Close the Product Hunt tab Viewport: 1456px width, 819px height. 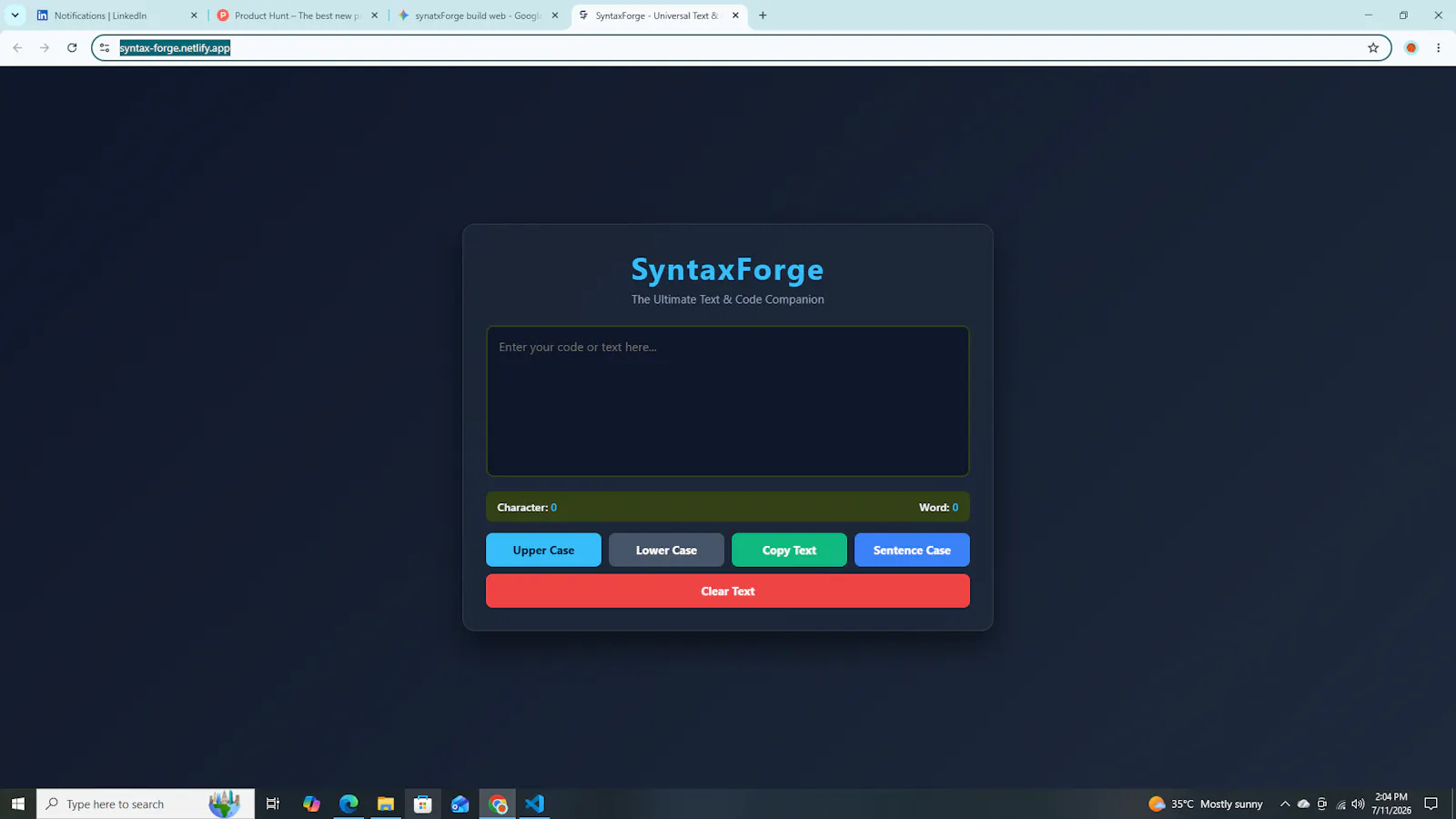pyautogui.click(x=374, y=15)
